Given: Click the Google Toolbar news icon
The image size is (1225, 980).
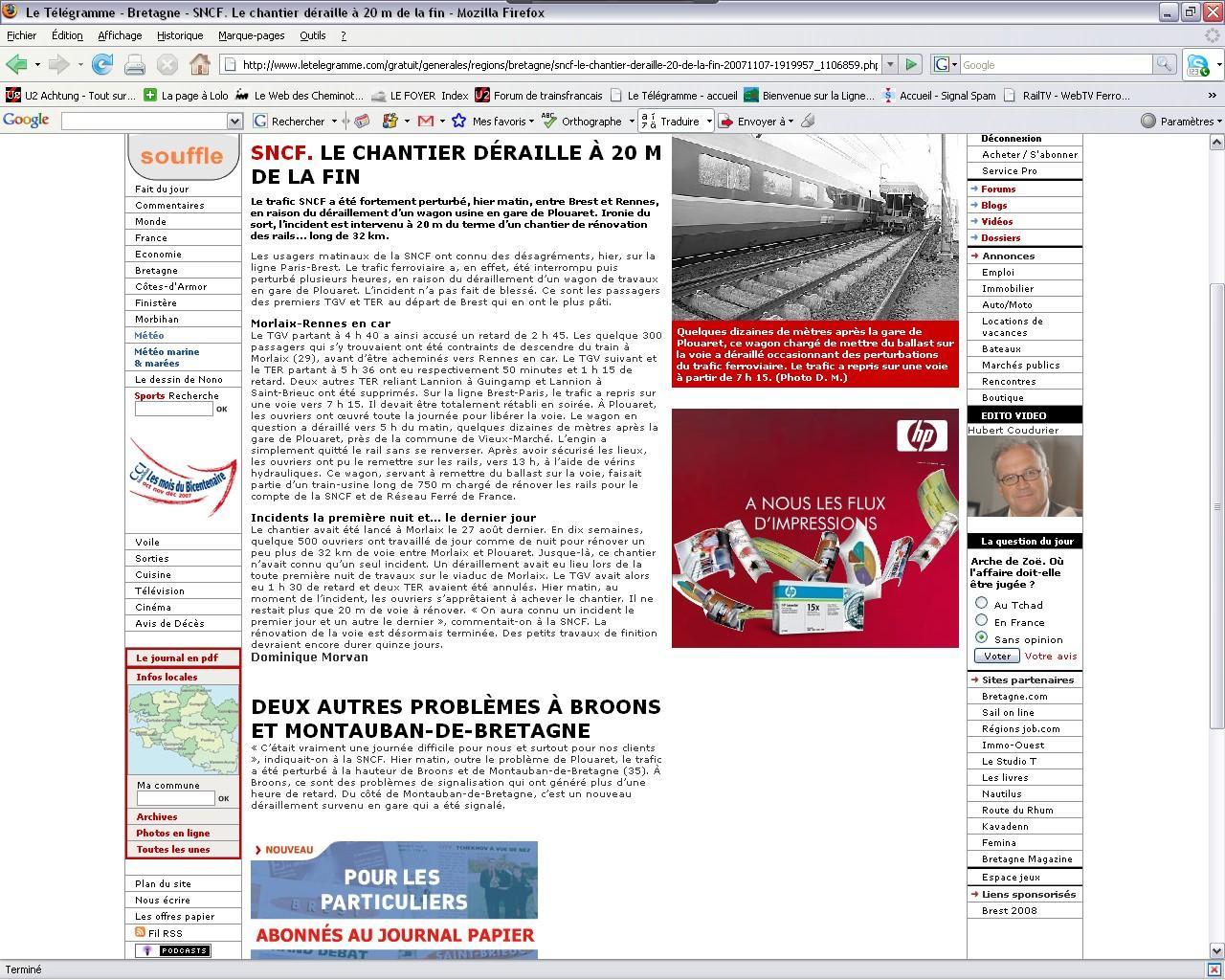Looking at the screenshot, I should 363,121.
